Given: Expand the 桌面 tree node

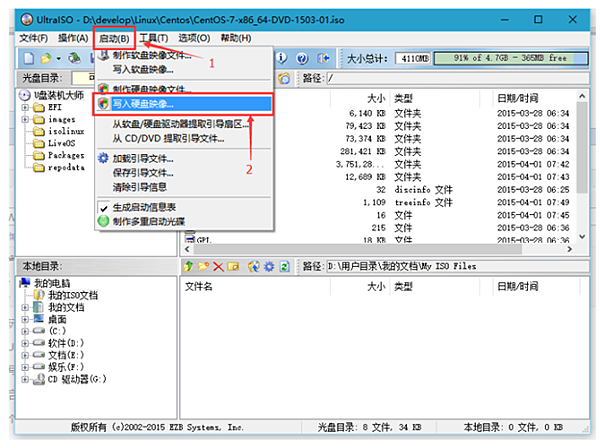Looking at the screenshot, I should click(25, 319).
